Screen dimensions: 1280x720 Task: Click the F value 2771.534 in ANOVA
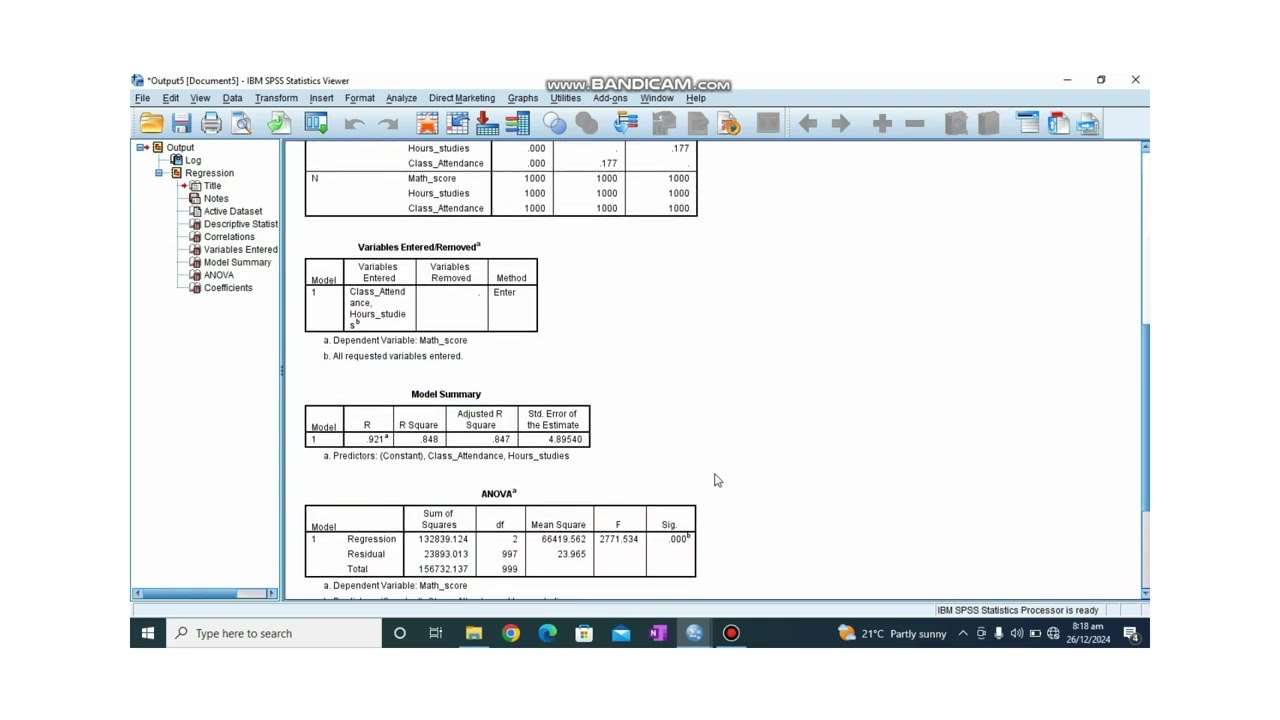click(x=618, y=539)
